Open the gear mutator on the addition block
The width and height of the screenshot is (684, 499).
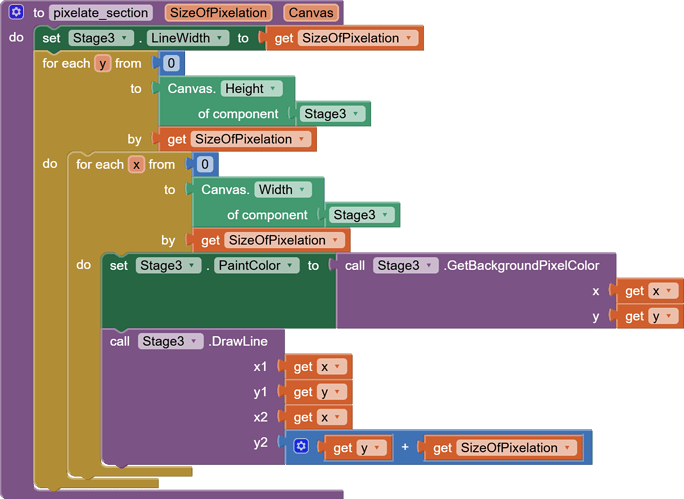pyautogui.click(x=301, y=447)
